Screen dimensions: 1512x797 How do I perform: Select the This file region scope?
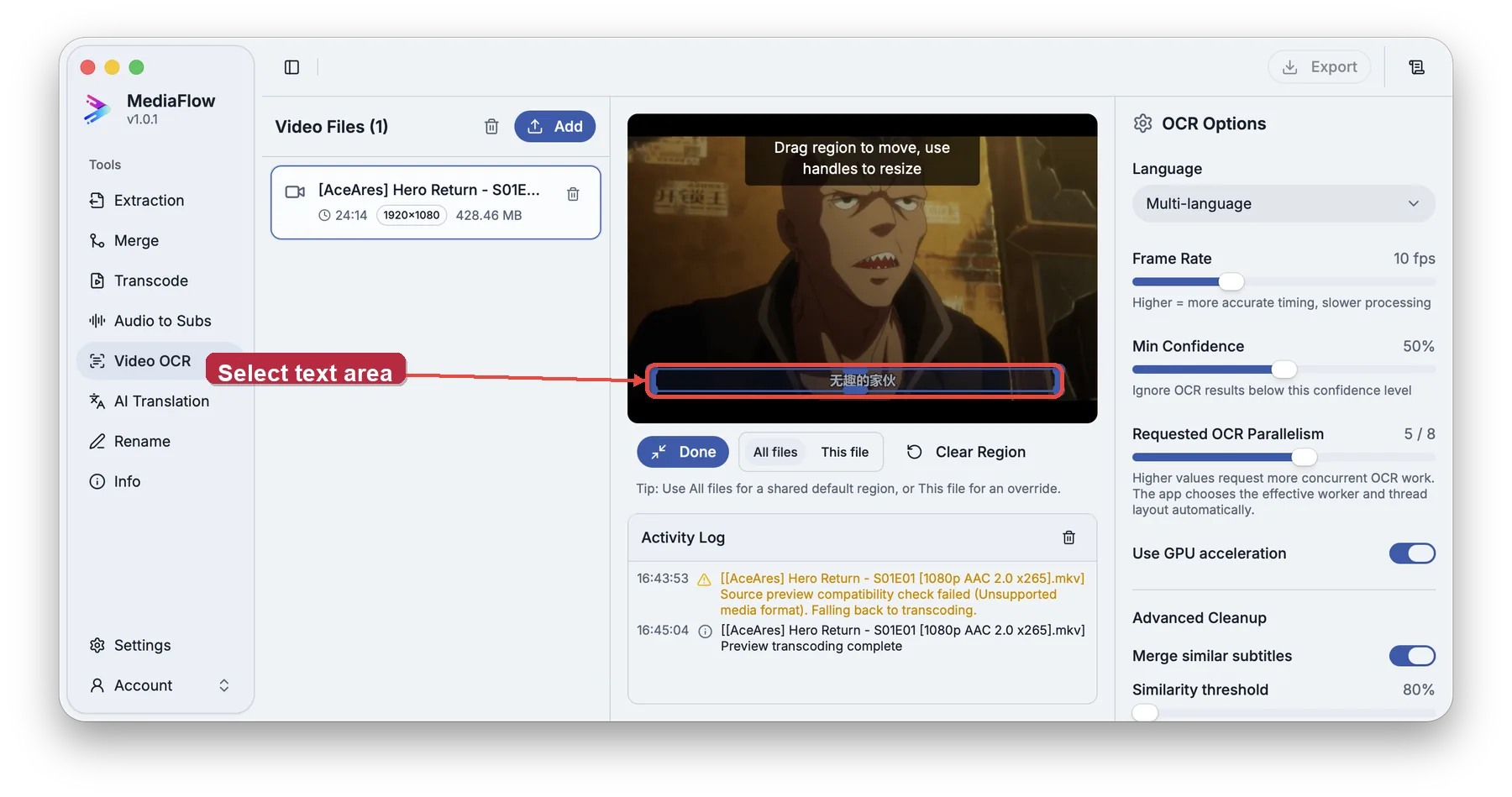coord(845,452)
